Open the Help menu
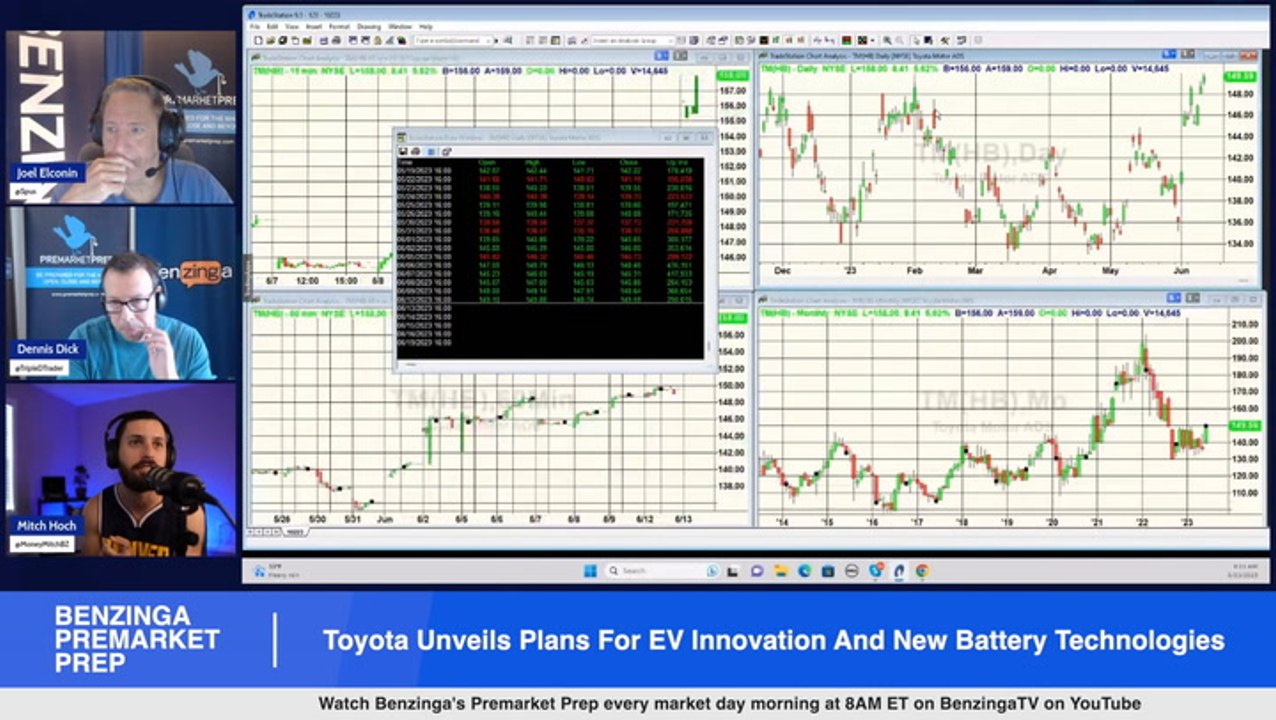 coord(426,26)
